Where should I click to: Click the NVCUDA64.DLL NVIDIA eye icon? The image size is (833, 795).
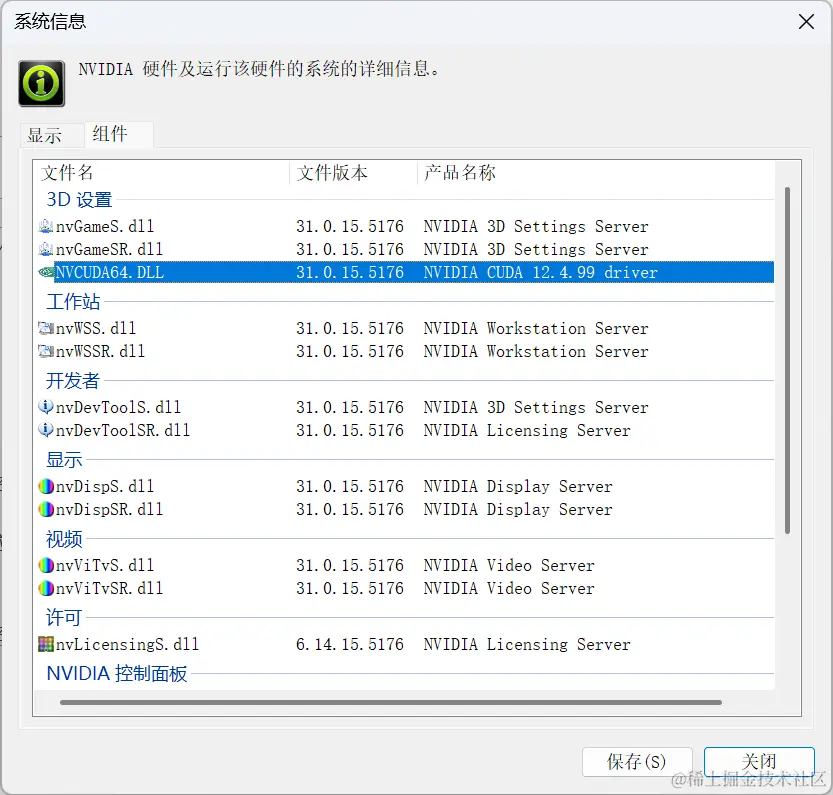tap(46, 272)
